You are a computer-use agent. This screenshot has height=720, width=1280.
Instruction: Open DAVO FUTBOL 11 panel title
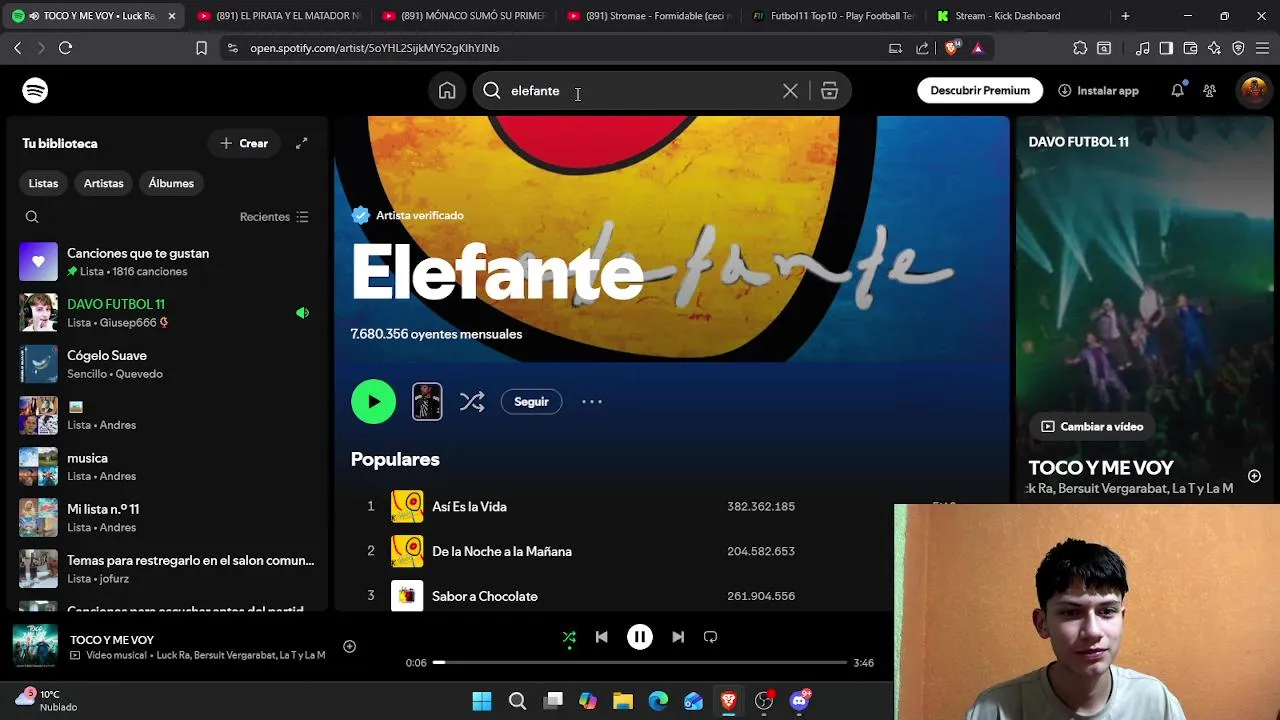pyautogui.click(x=1078, y=142)
